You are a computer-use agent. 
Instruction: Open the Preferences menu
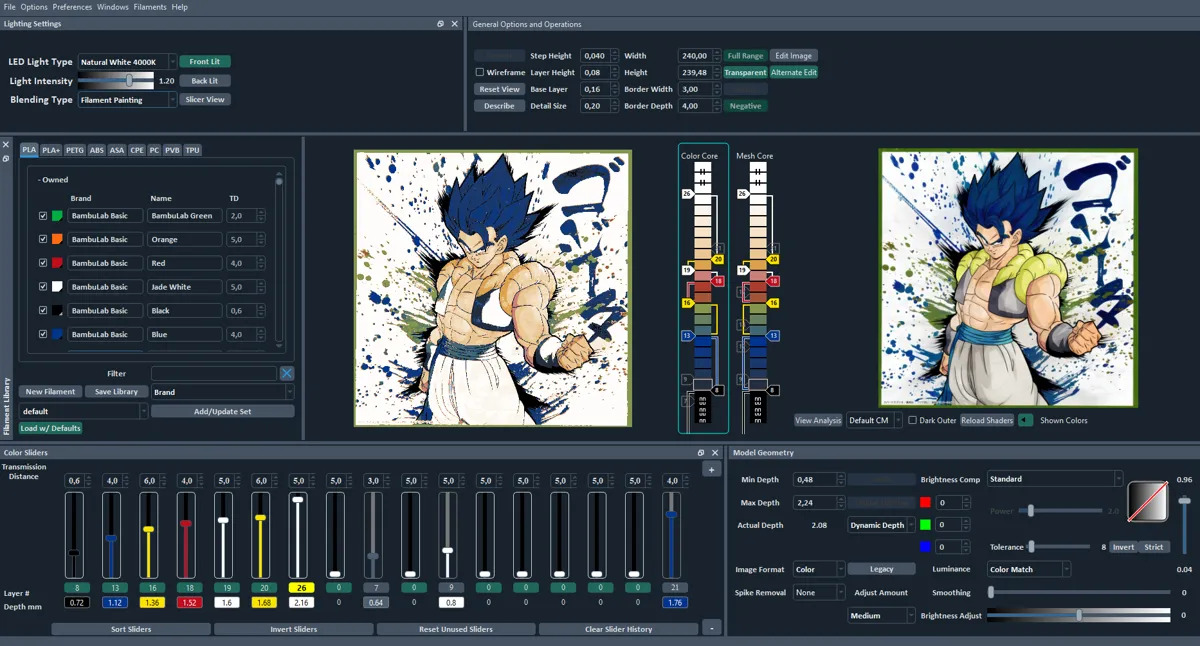(x=72, y=7)
